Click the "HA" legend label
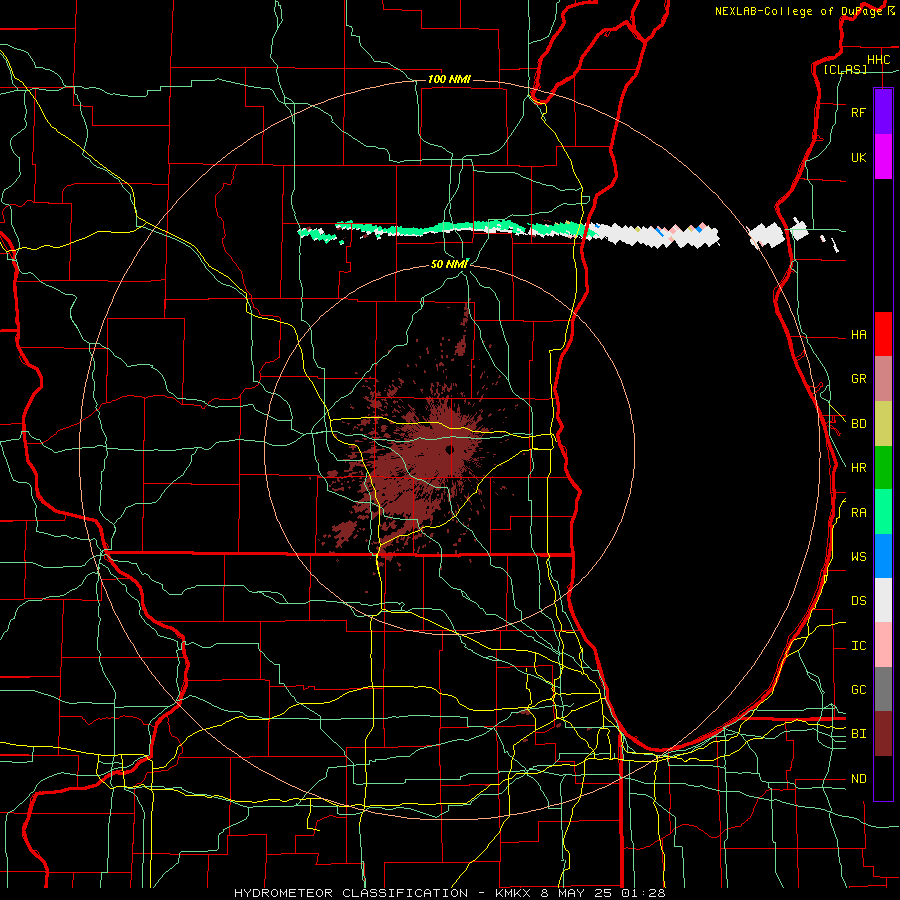Image resolution: width=900 pixels, height=900 pixels. 858,334
